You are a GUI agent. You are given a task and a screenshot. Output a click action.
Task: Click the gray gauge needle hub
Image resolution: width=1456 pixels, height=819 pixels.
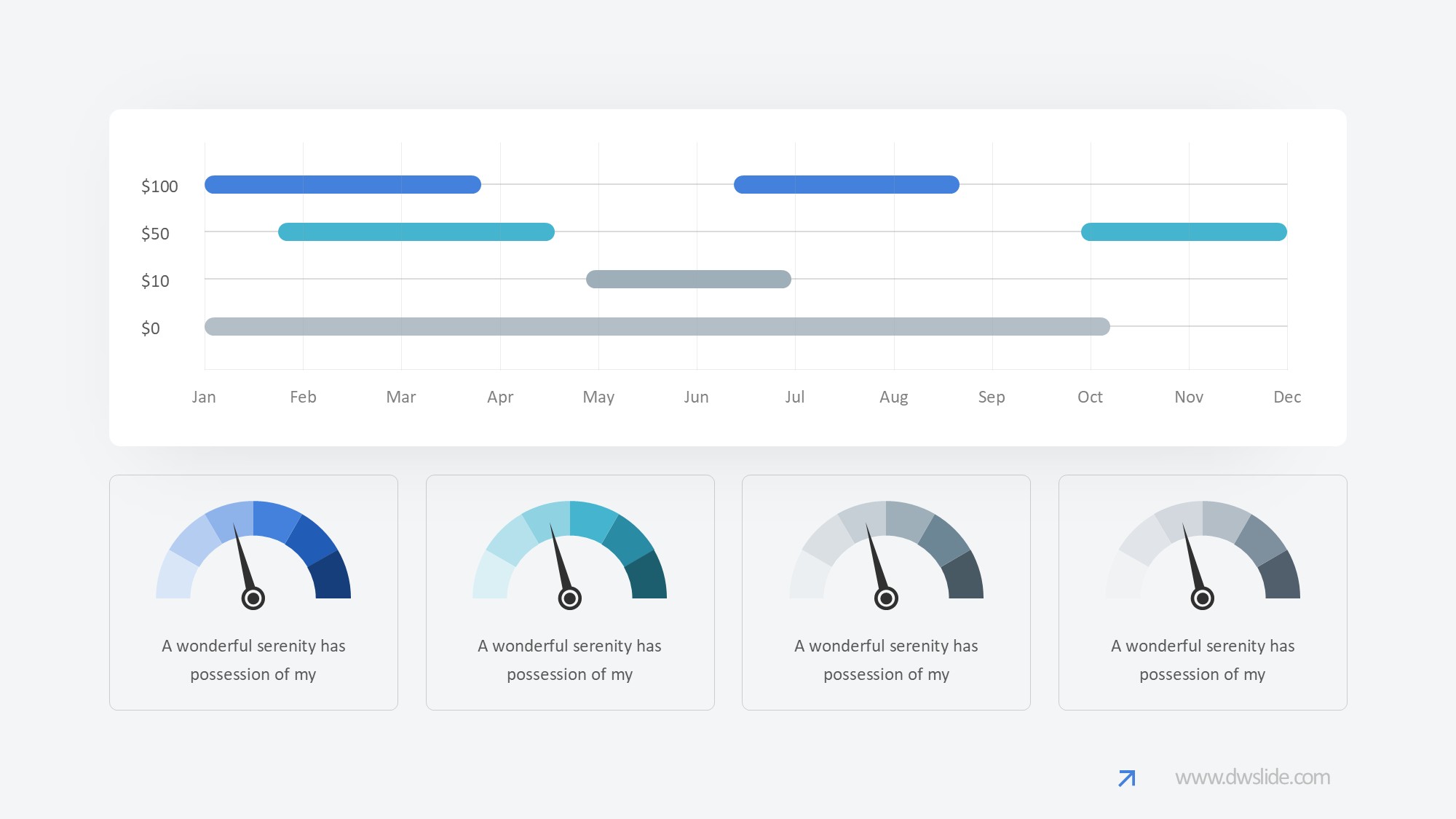(886, 598)
